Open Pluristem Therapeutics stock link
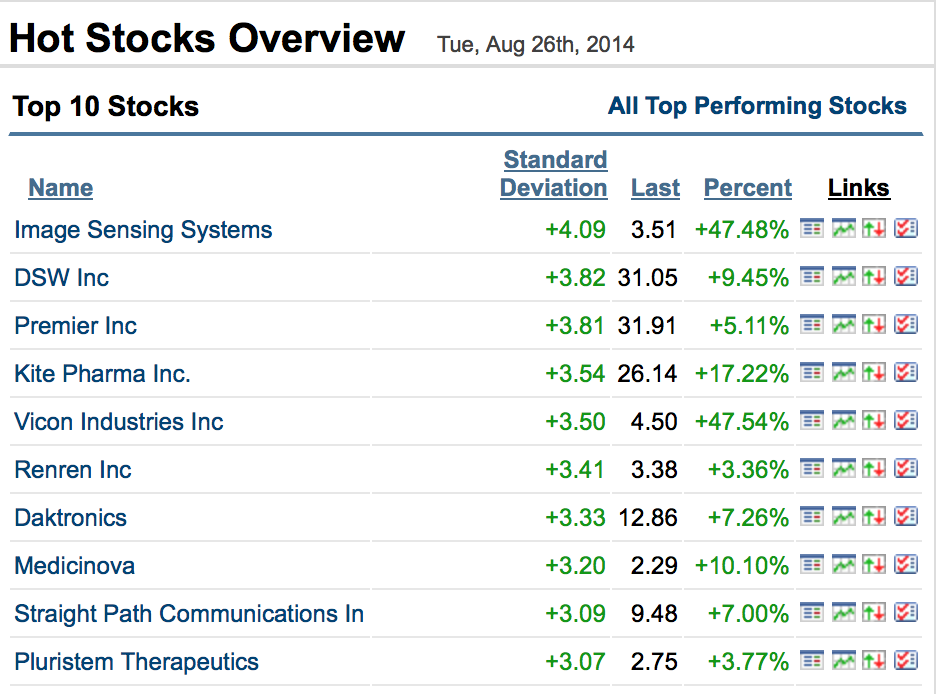This screenshot has height=694, width=938. tap(136, 662)
